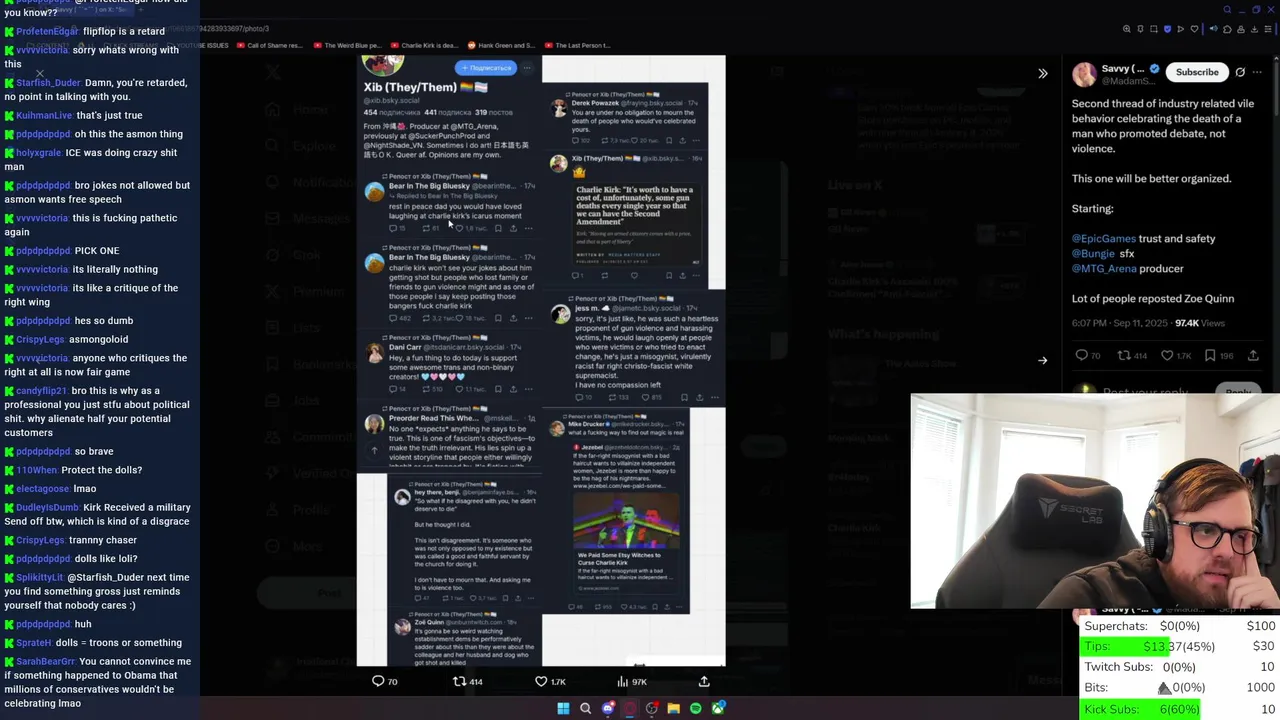Click Savvy's username in tweet header
Viewport: 1280px width, 720px height.
(x=1123, y=69)
